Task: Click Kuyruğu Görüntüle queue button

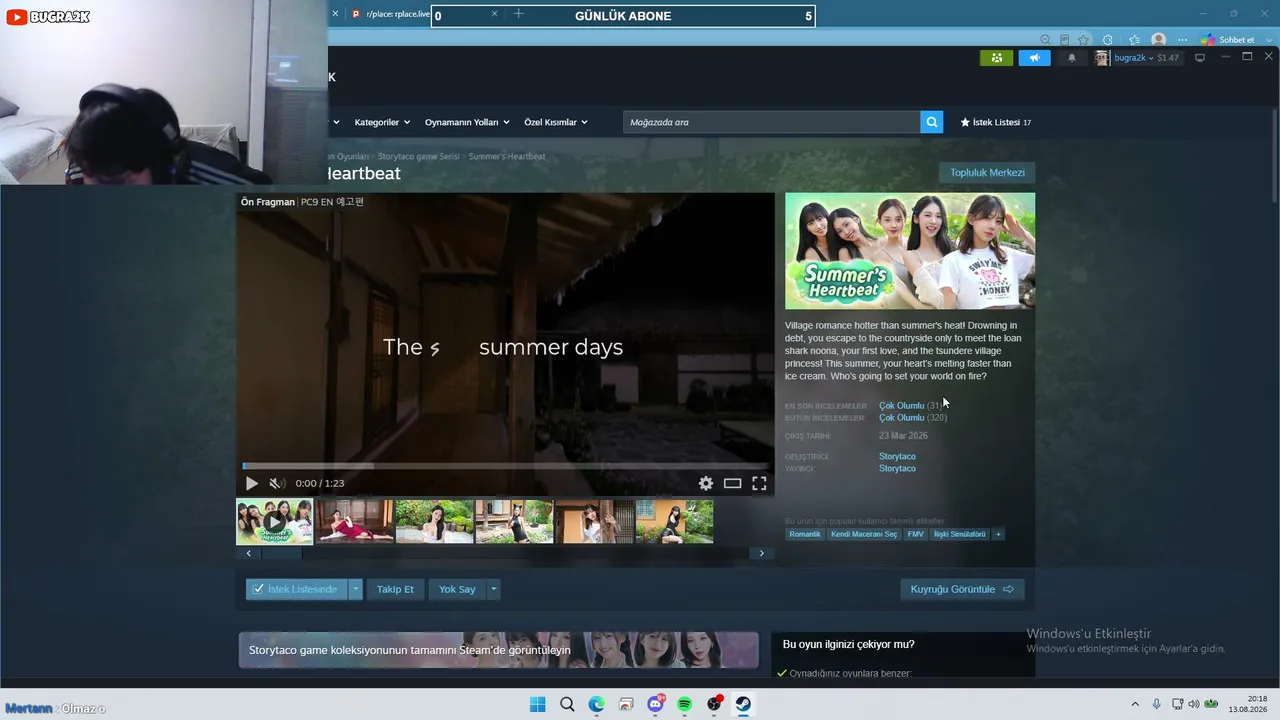Action: click(x=962, y=589)
